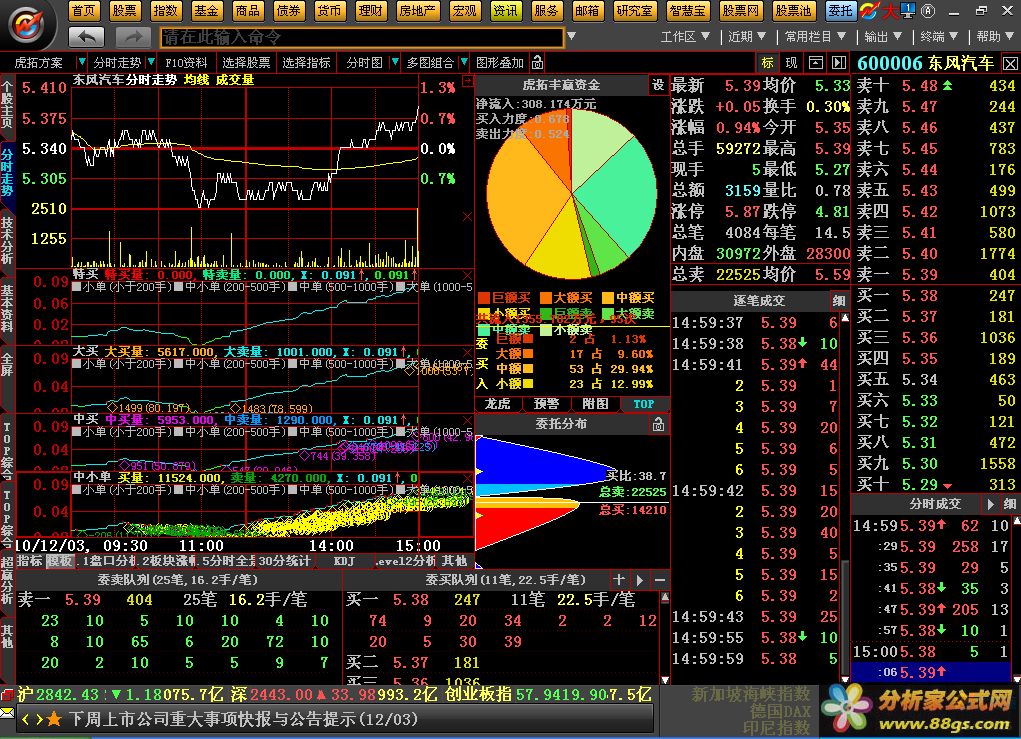Click the 细 detail button on 分时成交
Viewport: 1021px width, 739px height.
tap(1009, 504)
